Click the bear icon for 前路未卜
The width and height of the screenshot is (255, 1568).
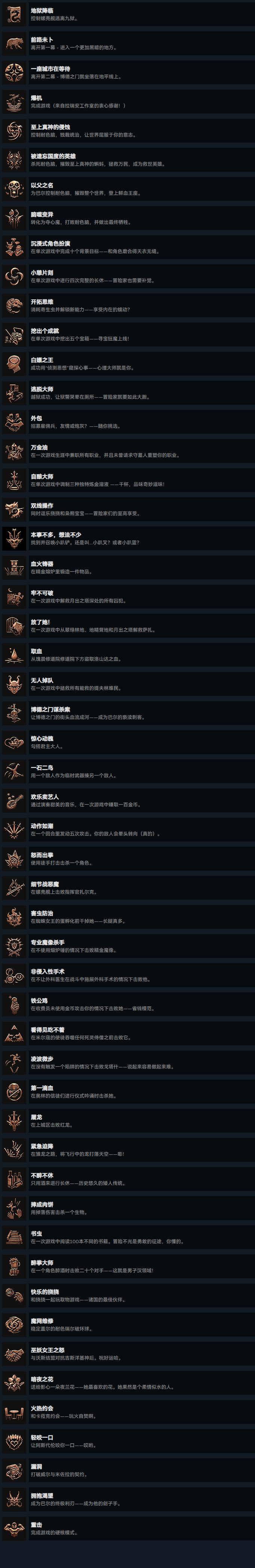pos(14,43)
